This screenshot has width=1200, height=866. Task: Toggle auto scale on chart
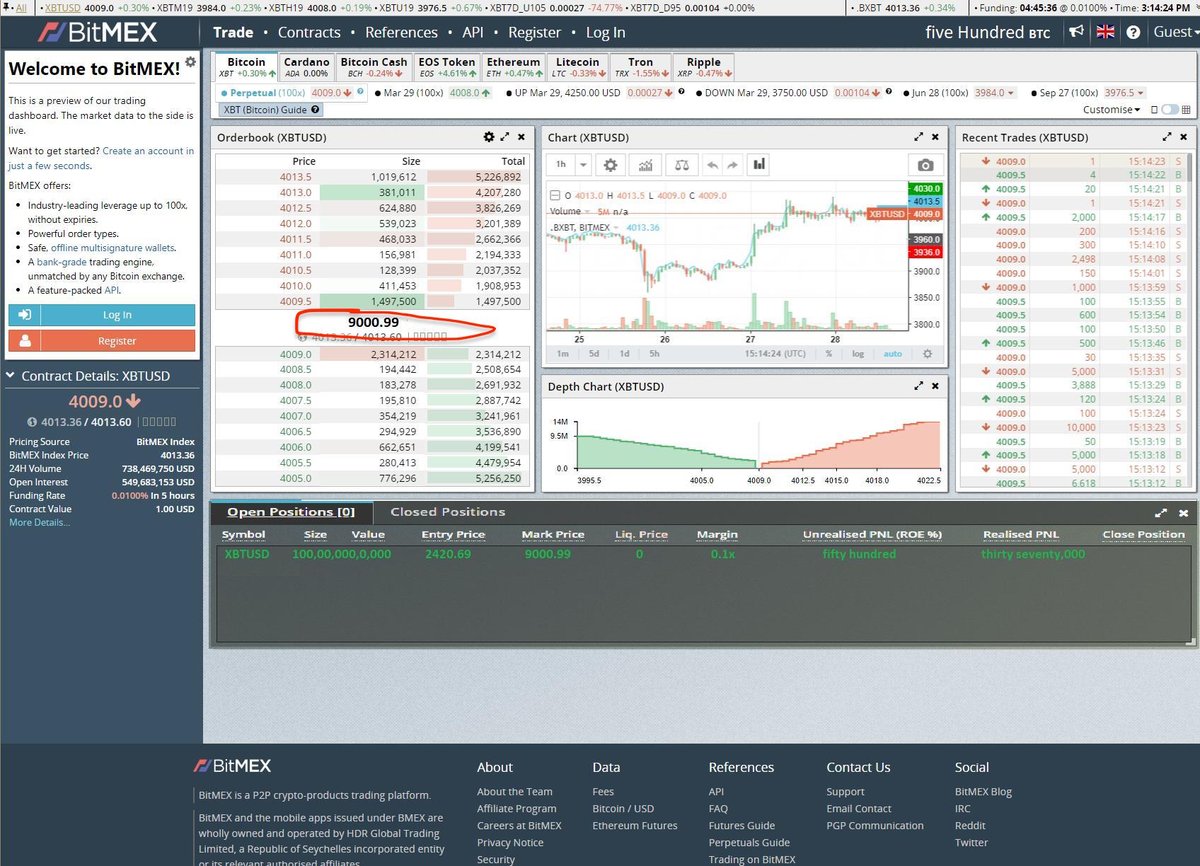893,354
